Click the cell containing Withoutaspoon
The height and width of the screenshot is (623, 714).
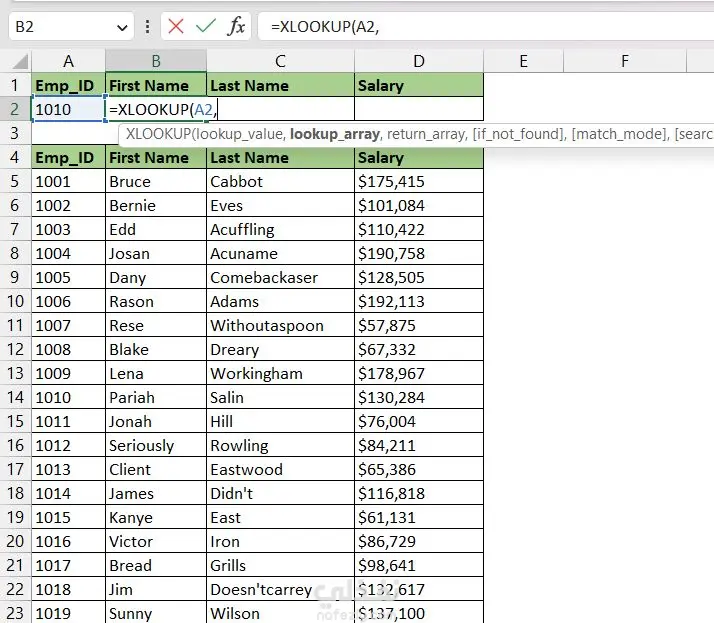tap(280, 325)
